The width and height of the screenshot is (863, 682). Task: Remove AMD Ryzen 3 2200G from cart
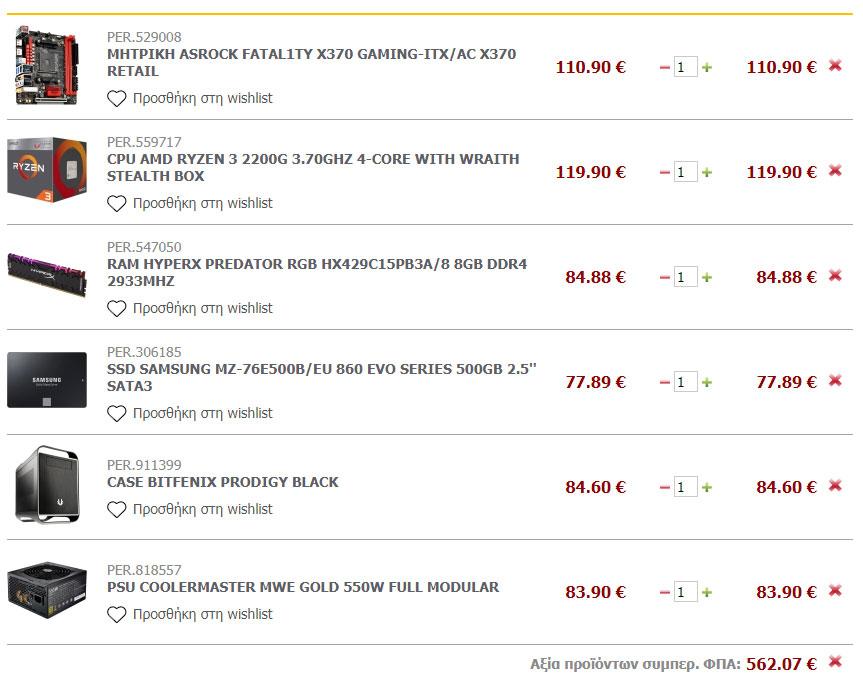(835, 171)
